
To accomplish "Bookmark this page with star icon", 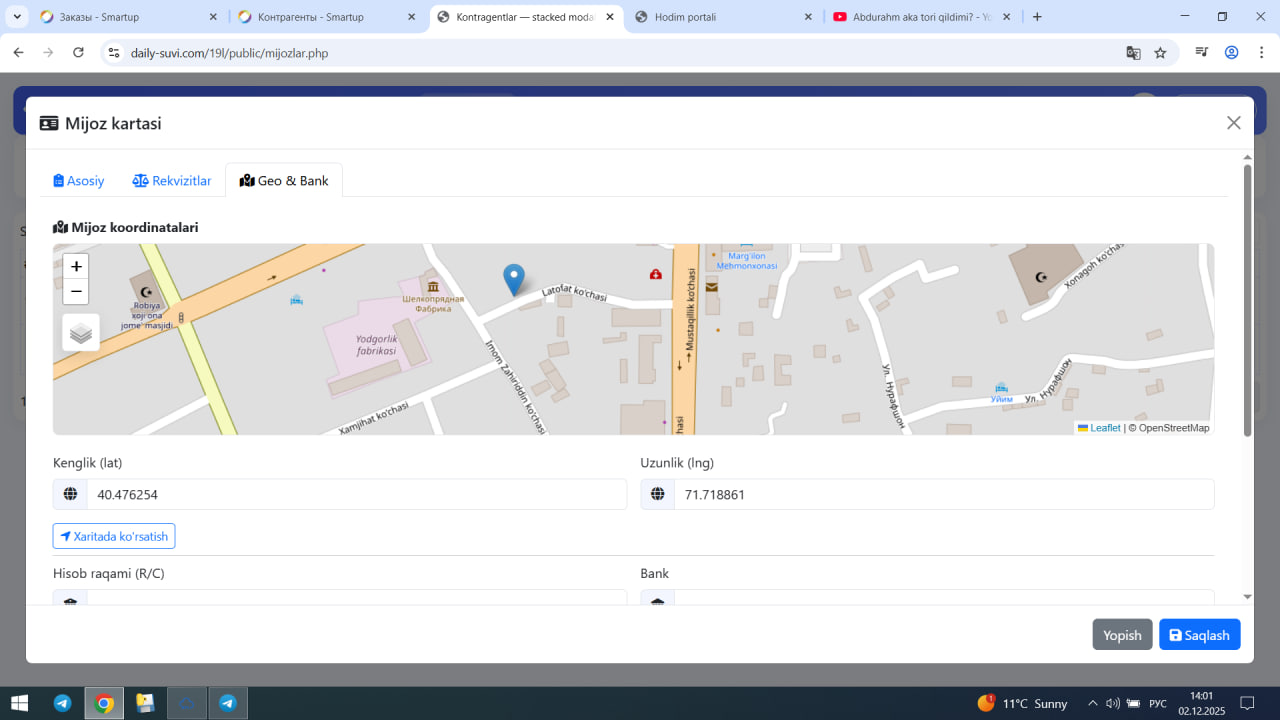I will pyautogui.click(x=1160, y=53).
